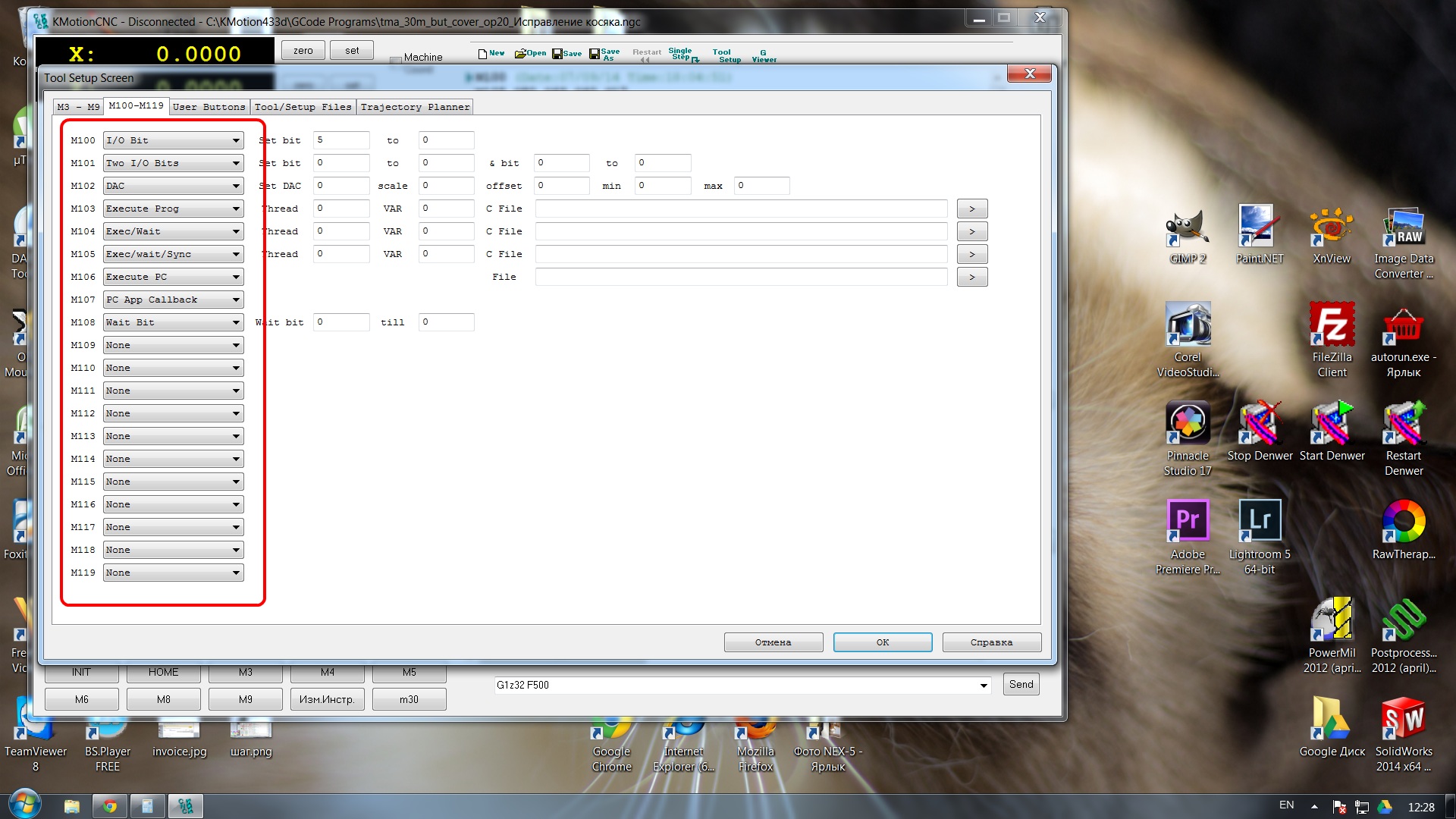Click the New file toolbar icon
This screenshot has width=1456, height=819.
click(x=491, y=53)
